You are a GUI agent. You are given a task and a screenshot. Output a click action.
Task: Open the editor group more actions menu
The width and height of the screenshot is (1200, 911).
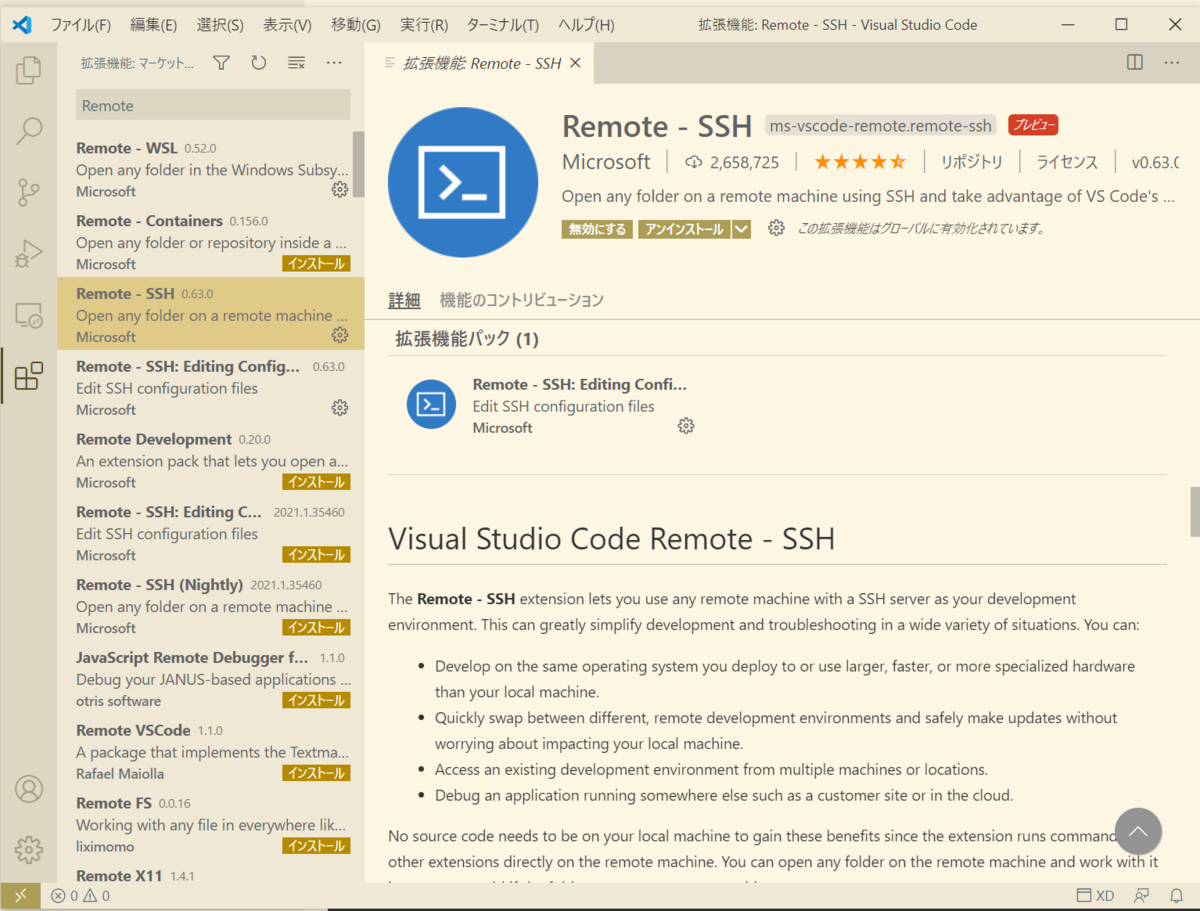1172,62
